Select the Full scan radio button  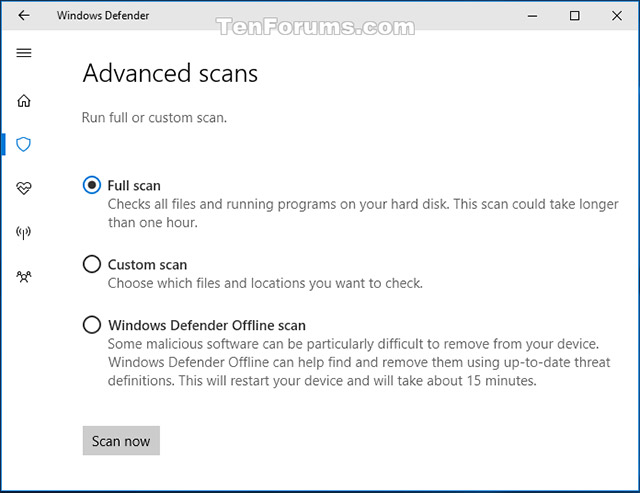[91, 185]
